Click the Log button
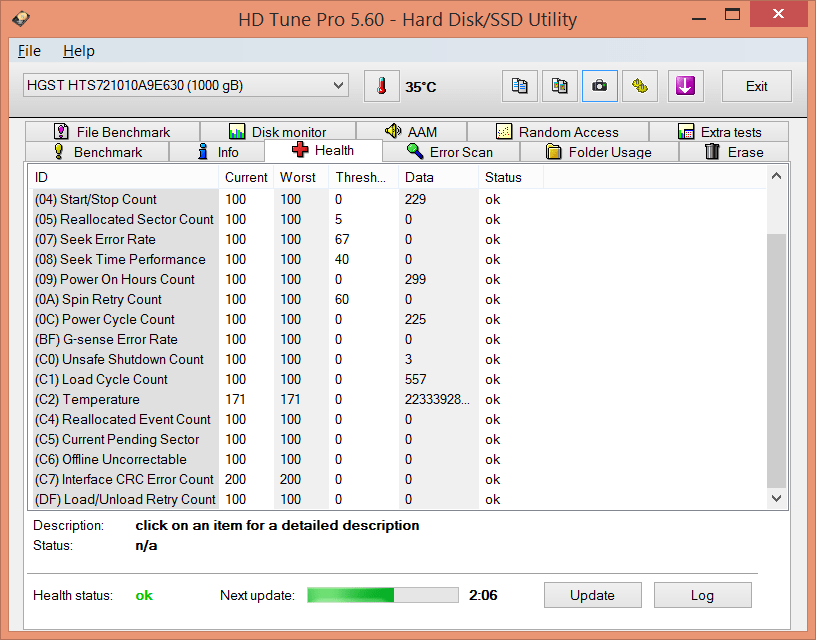816x640 pixels. tap(703, 595)
